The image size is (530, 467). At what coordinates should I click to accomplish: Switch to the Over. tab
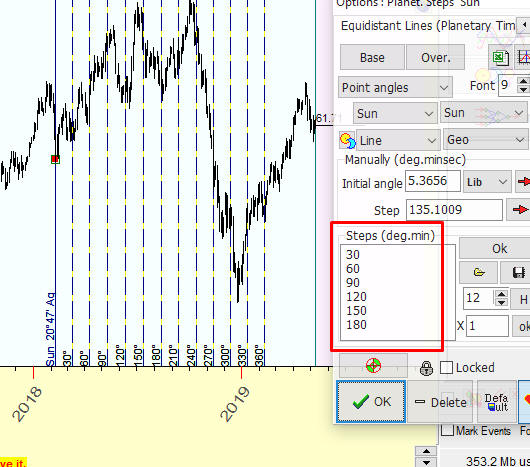coord(435,57)
